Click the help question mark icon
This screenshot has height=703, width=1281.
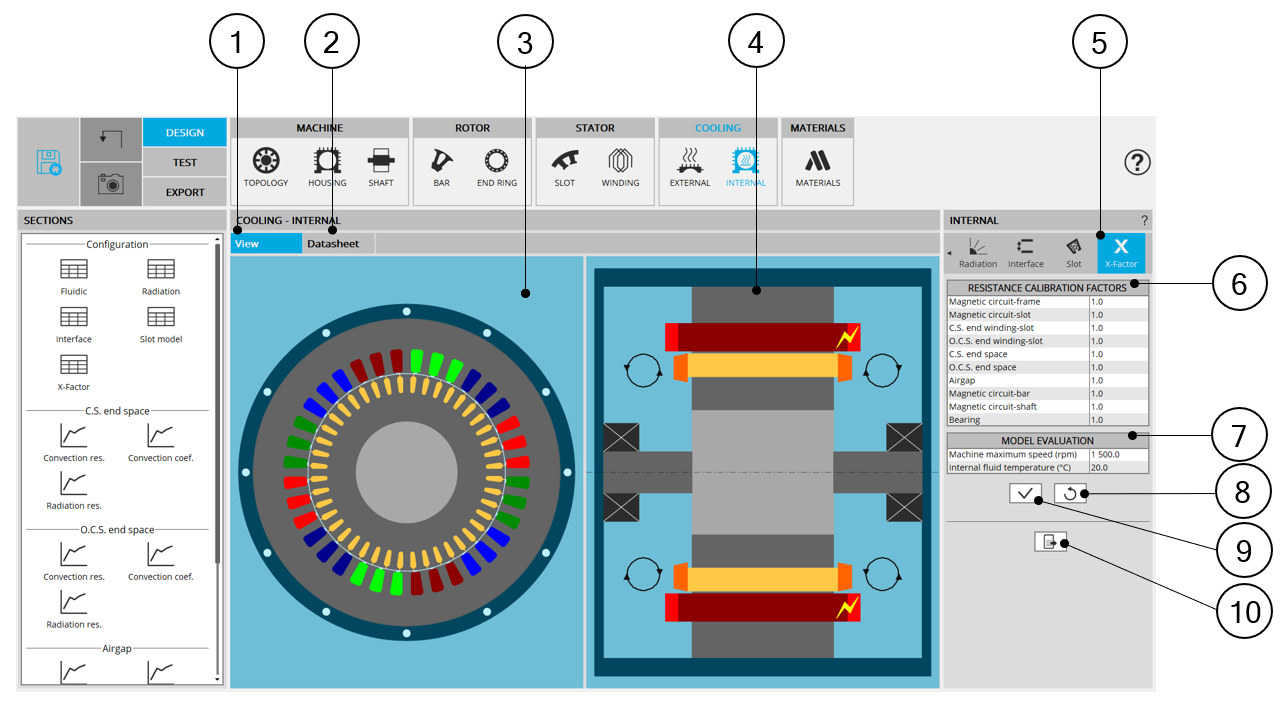(x=1137, y=163)
